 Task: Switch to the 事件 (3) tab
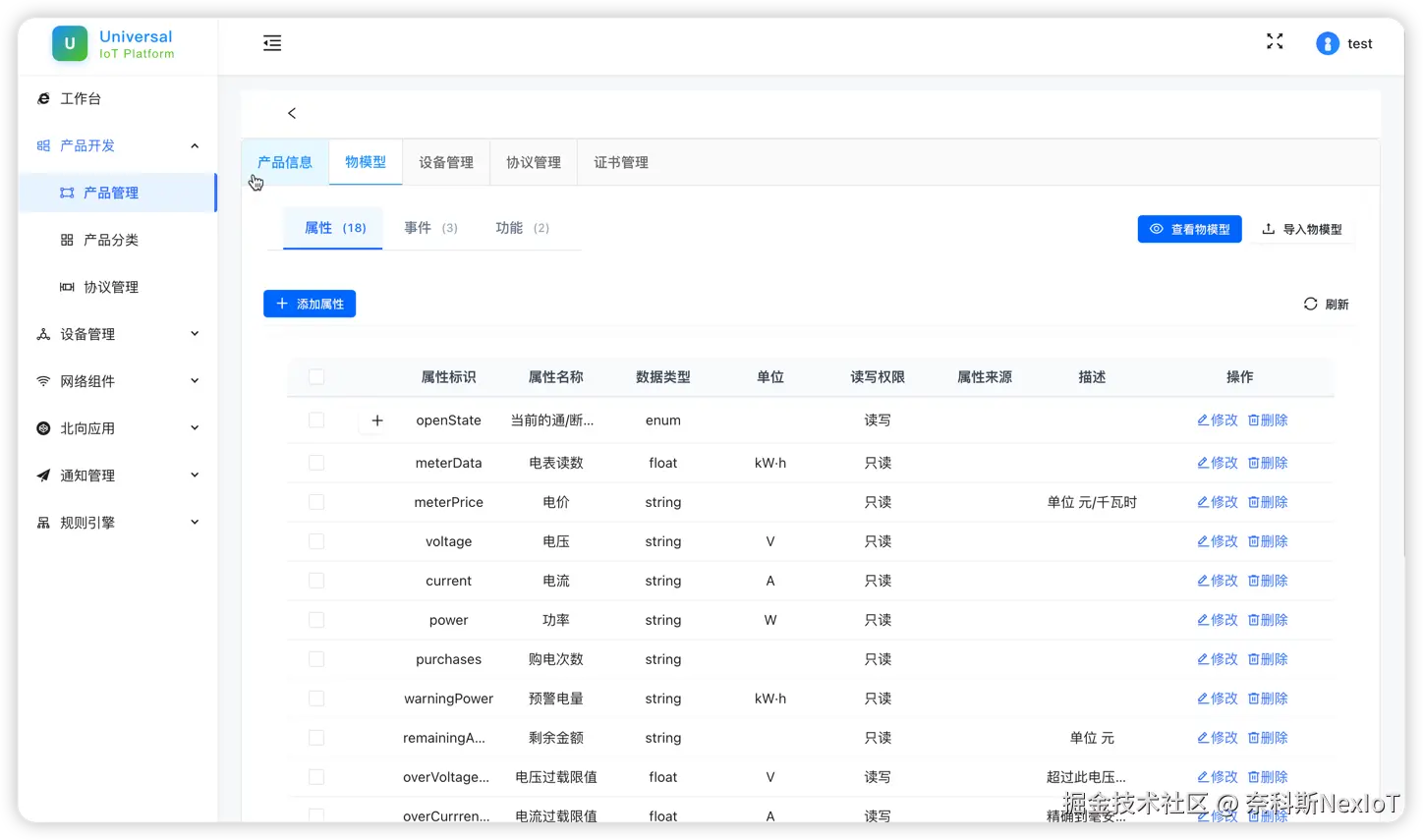tap(430, 227)
